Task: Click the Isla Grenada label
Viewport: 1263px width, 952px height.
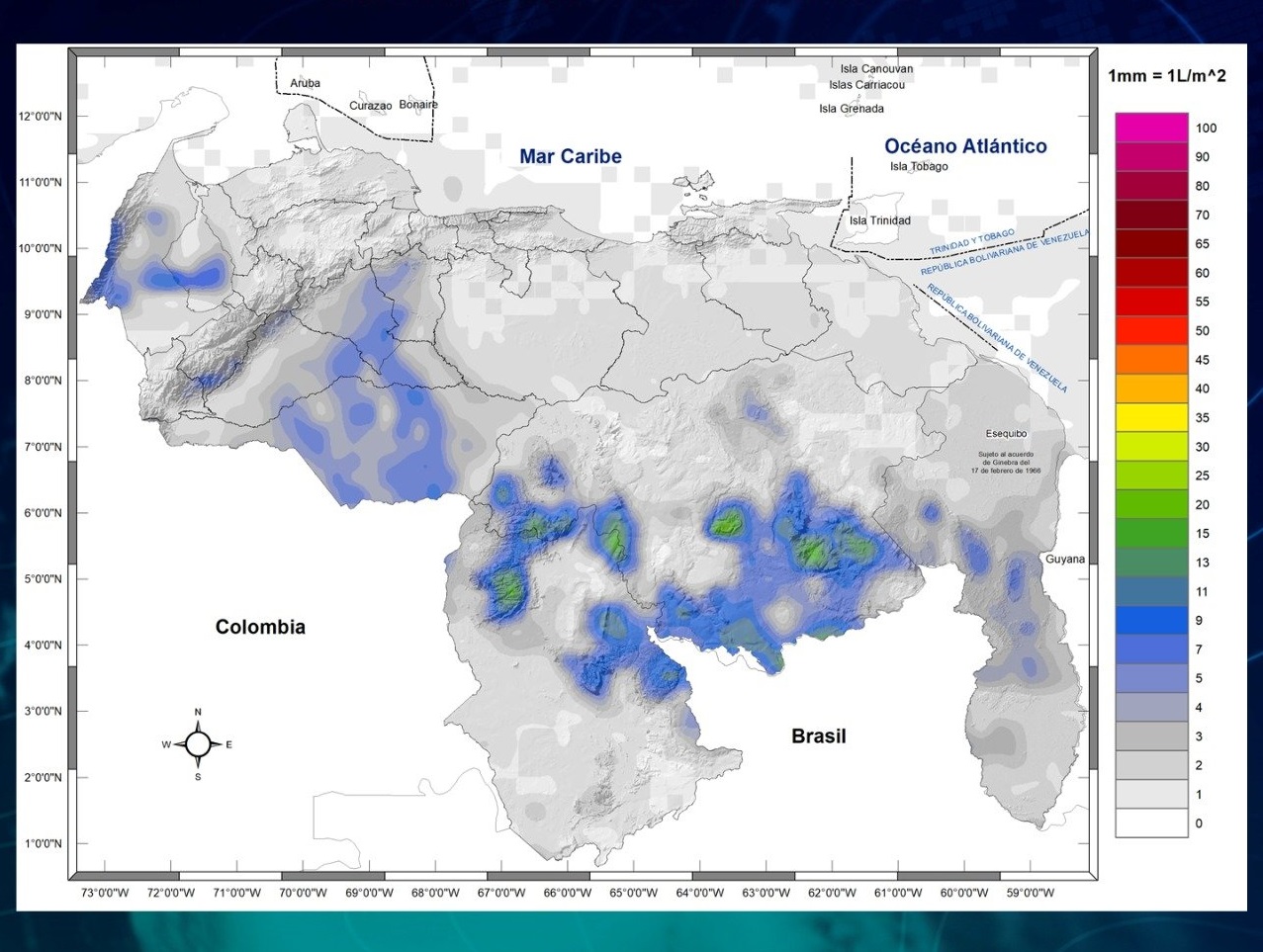Action: click(x=851, y=109)
